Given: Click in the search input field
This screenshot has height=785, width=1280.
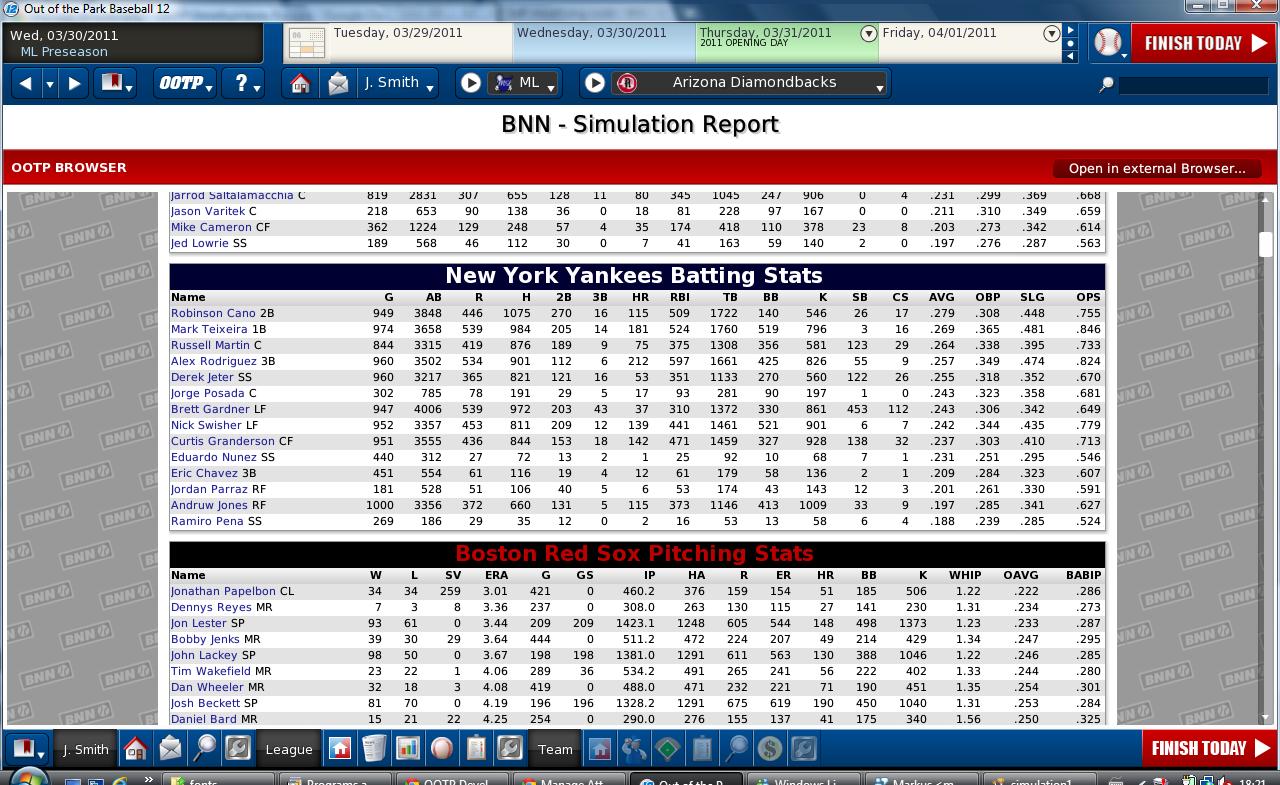Looking at the screenshot, I should tap(1192, 85).
